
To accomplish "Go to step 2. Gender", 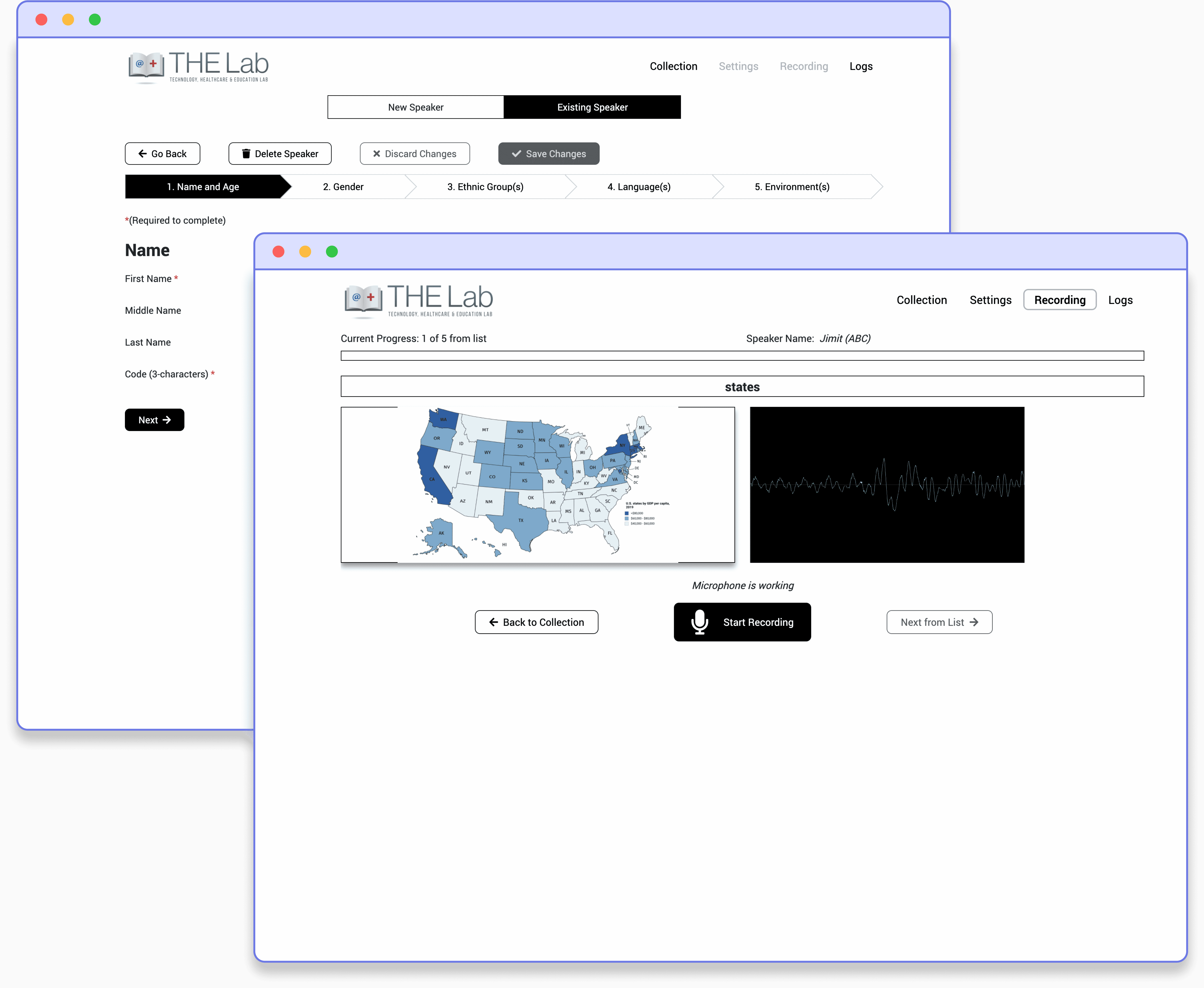I will click(343, 187).
